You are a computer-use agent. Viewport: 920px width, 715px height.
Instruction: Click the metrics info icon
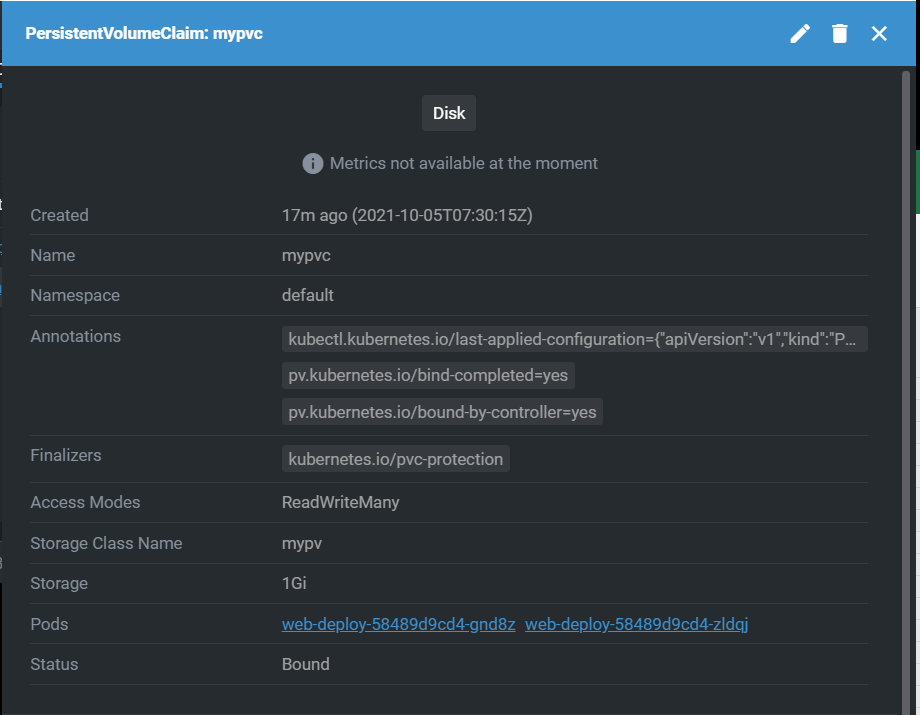tap(313, 163)
